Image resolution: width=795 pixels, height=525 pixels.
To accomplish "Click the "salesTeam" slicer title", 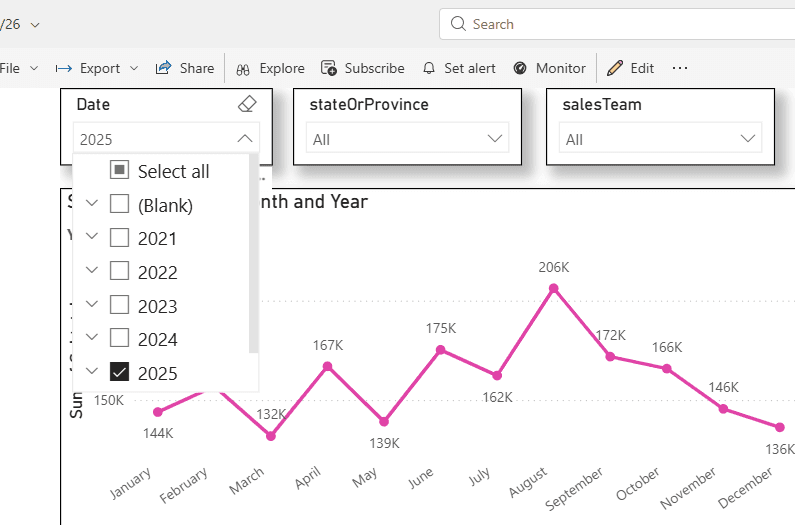I will click(602, 104).
